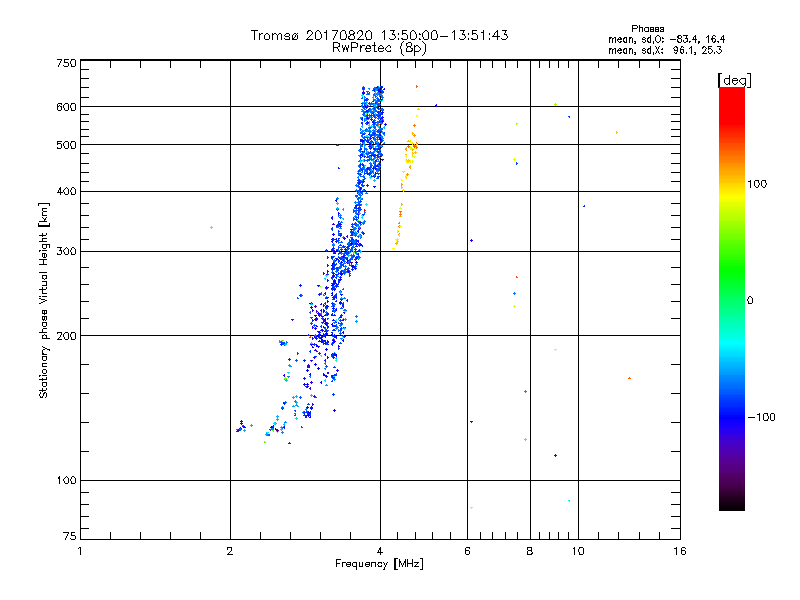This screenshot has width=800, height=600.
Task: Click the y-axis tick label '750'
Action: coord(66,63)
